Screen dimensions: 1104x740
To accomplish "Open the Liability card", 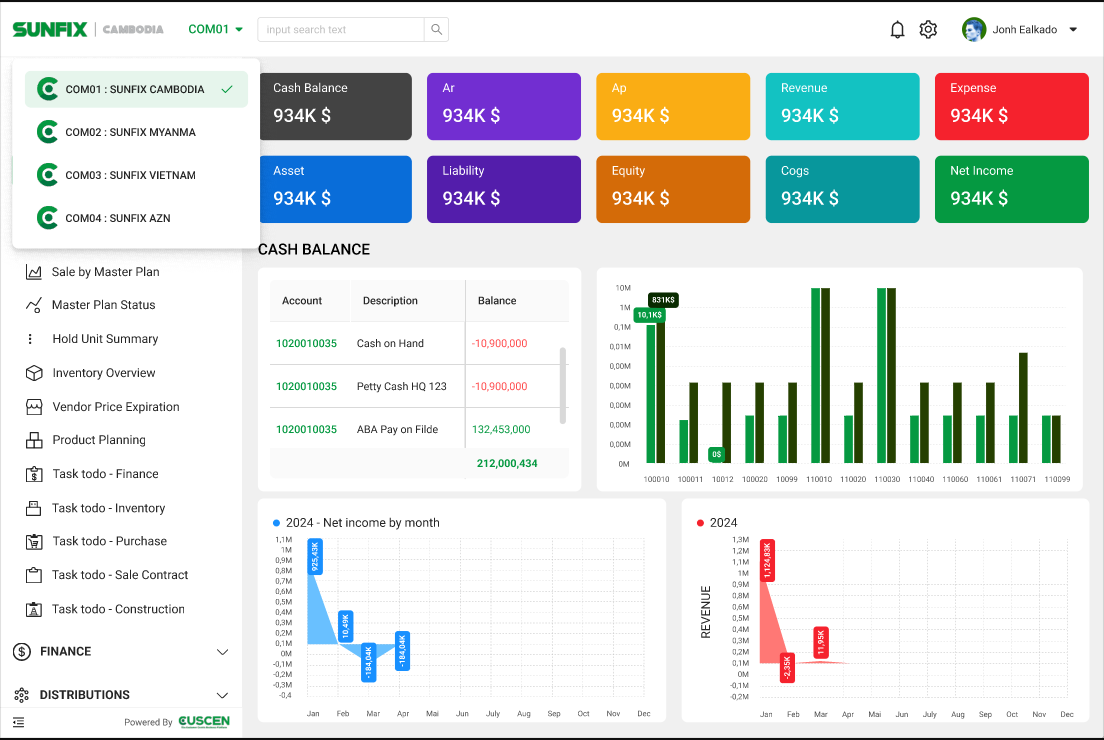I will (504, 189).
